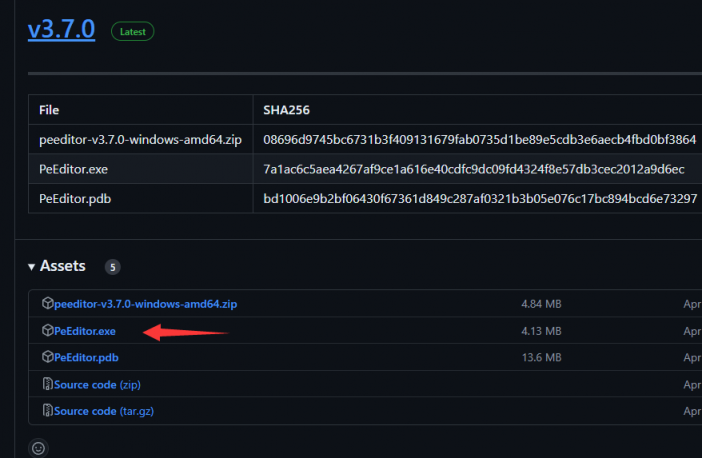Click the archive icon beside Source code (tar.gz)
Screen dimensions: 702x458
coord(47,411)
